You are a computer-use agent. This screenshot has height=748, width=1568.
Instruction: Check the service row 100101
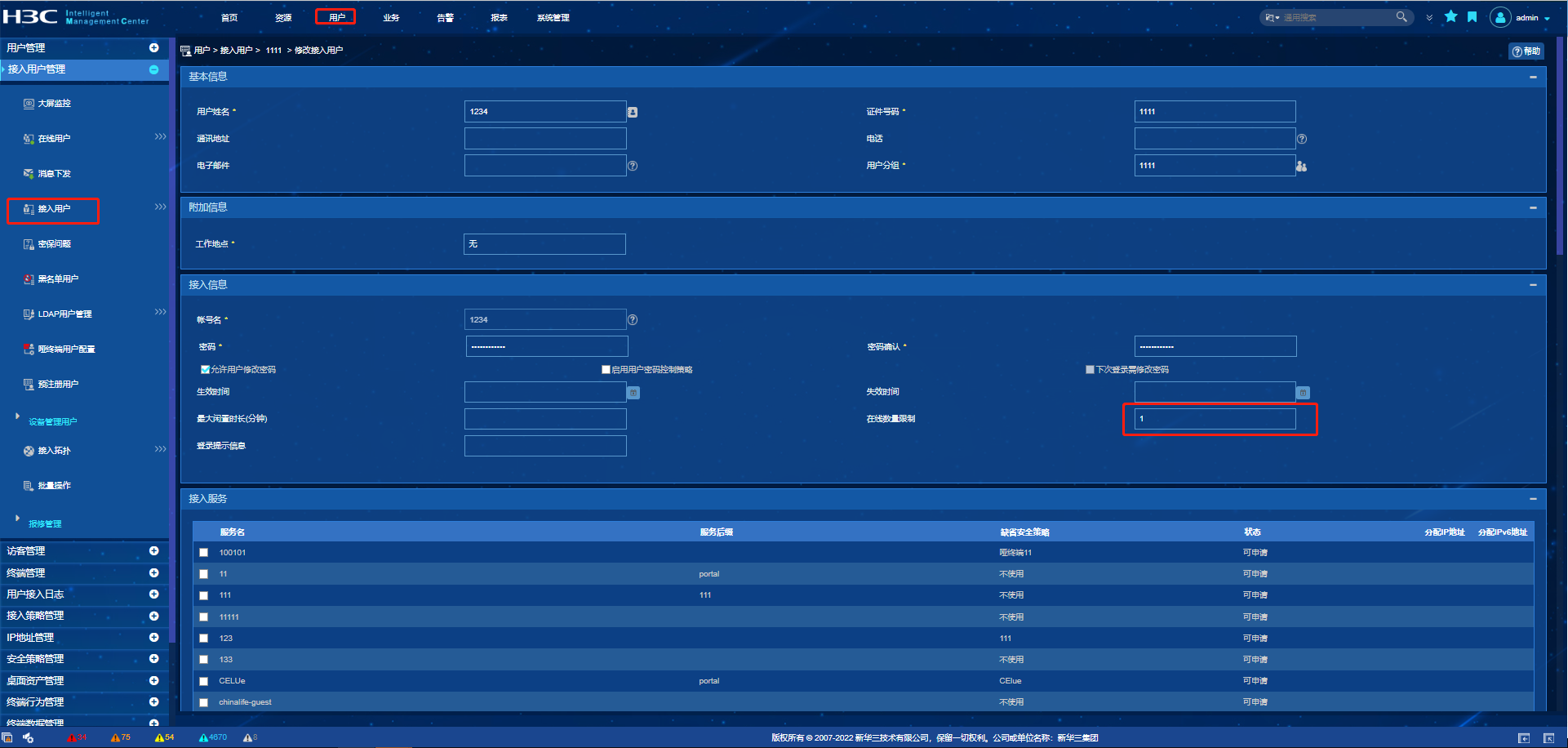coord(204,553)
